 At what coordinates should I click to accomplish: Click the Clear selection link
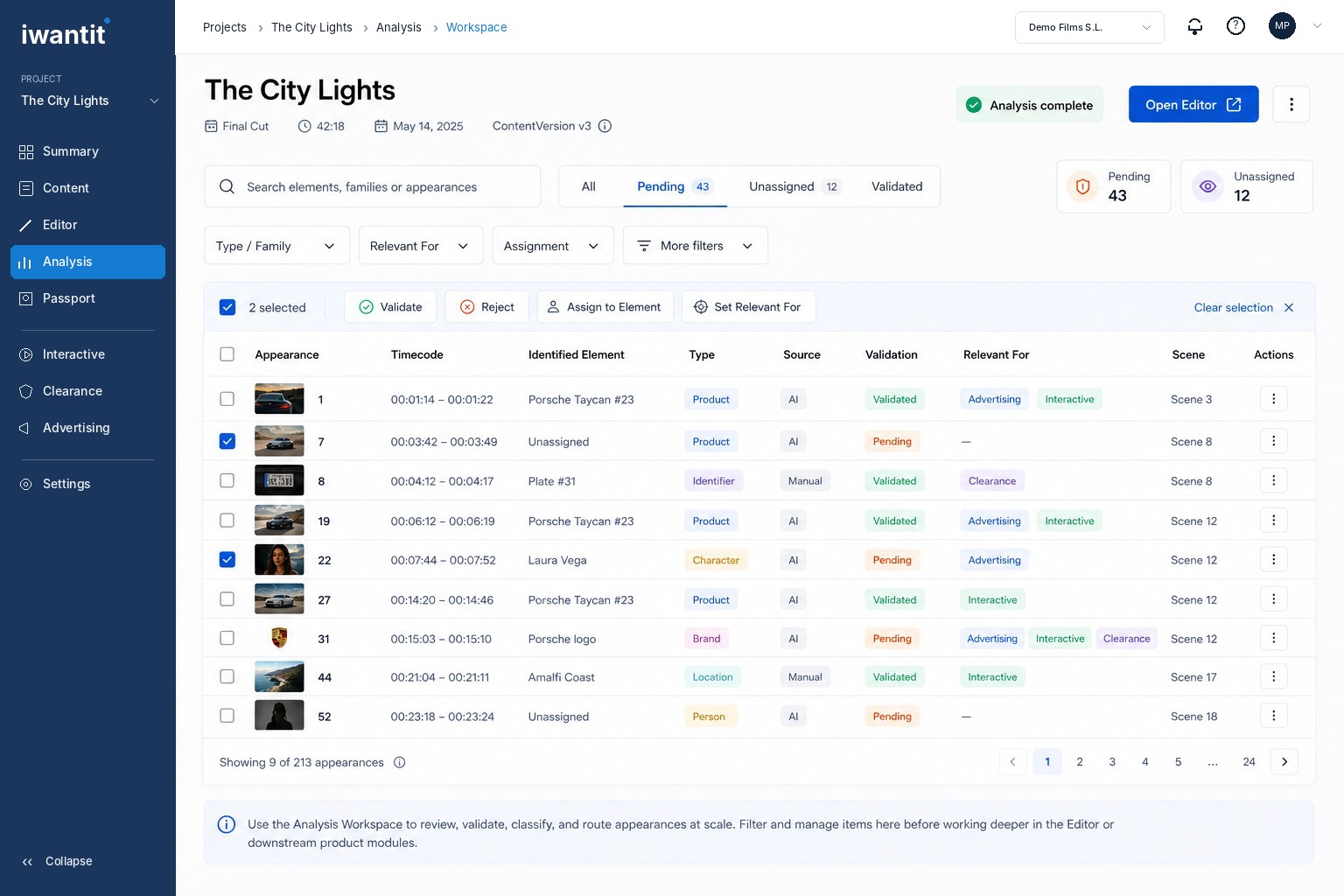[1234, 307]
